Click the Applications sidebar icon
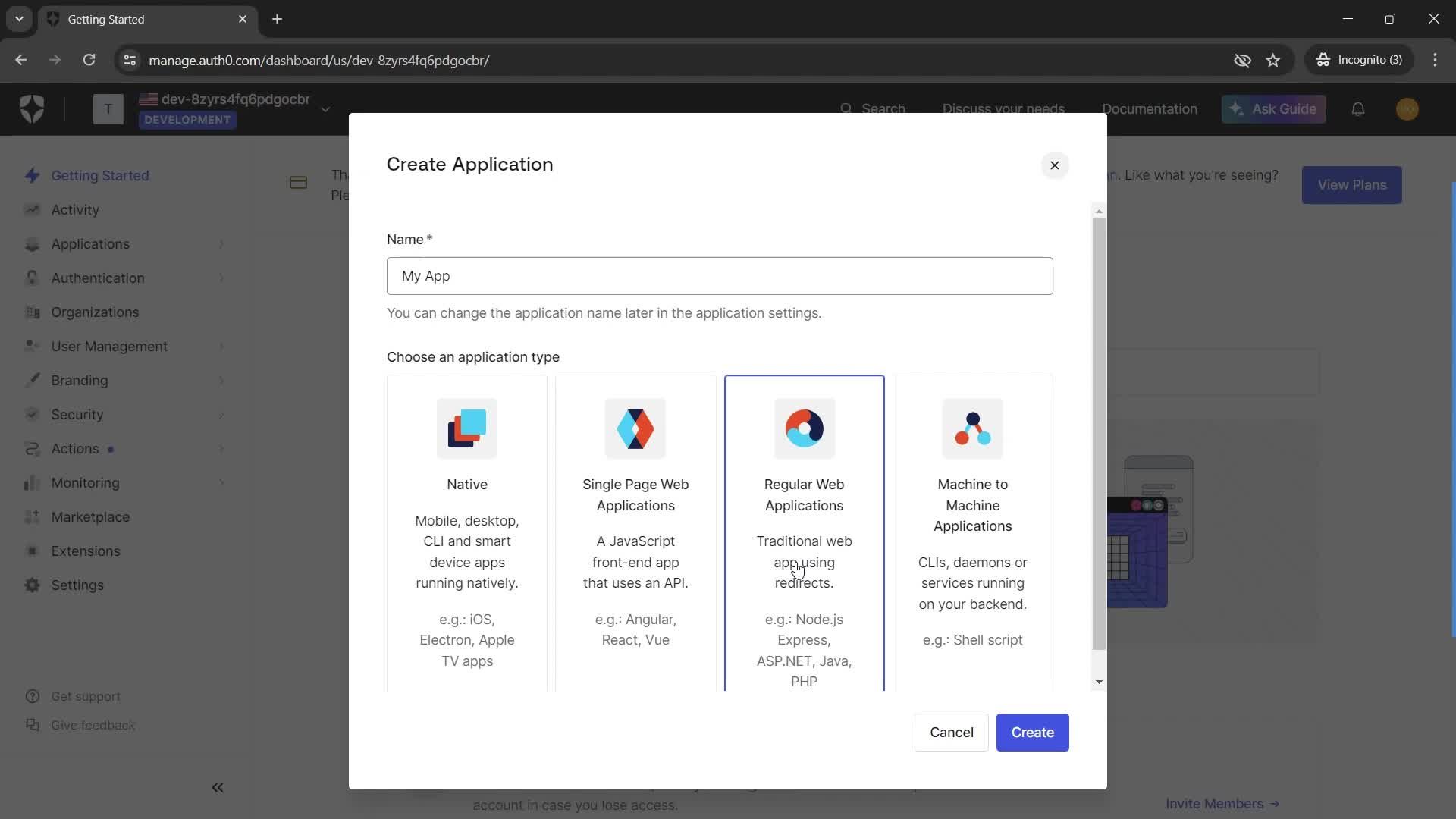The width and height of the screenshot is (1456, 819). pyautogui.click(x=32, y=243)
